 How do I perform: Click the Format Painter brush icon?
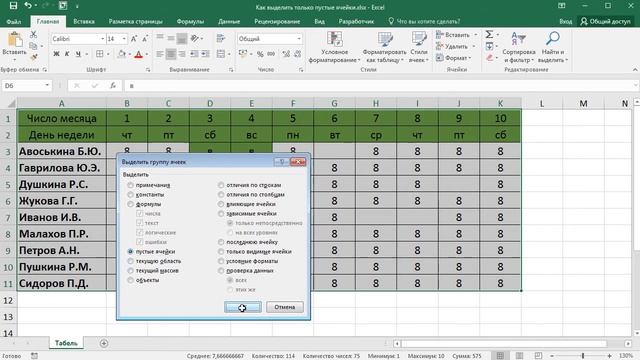(x=33, y=57)
